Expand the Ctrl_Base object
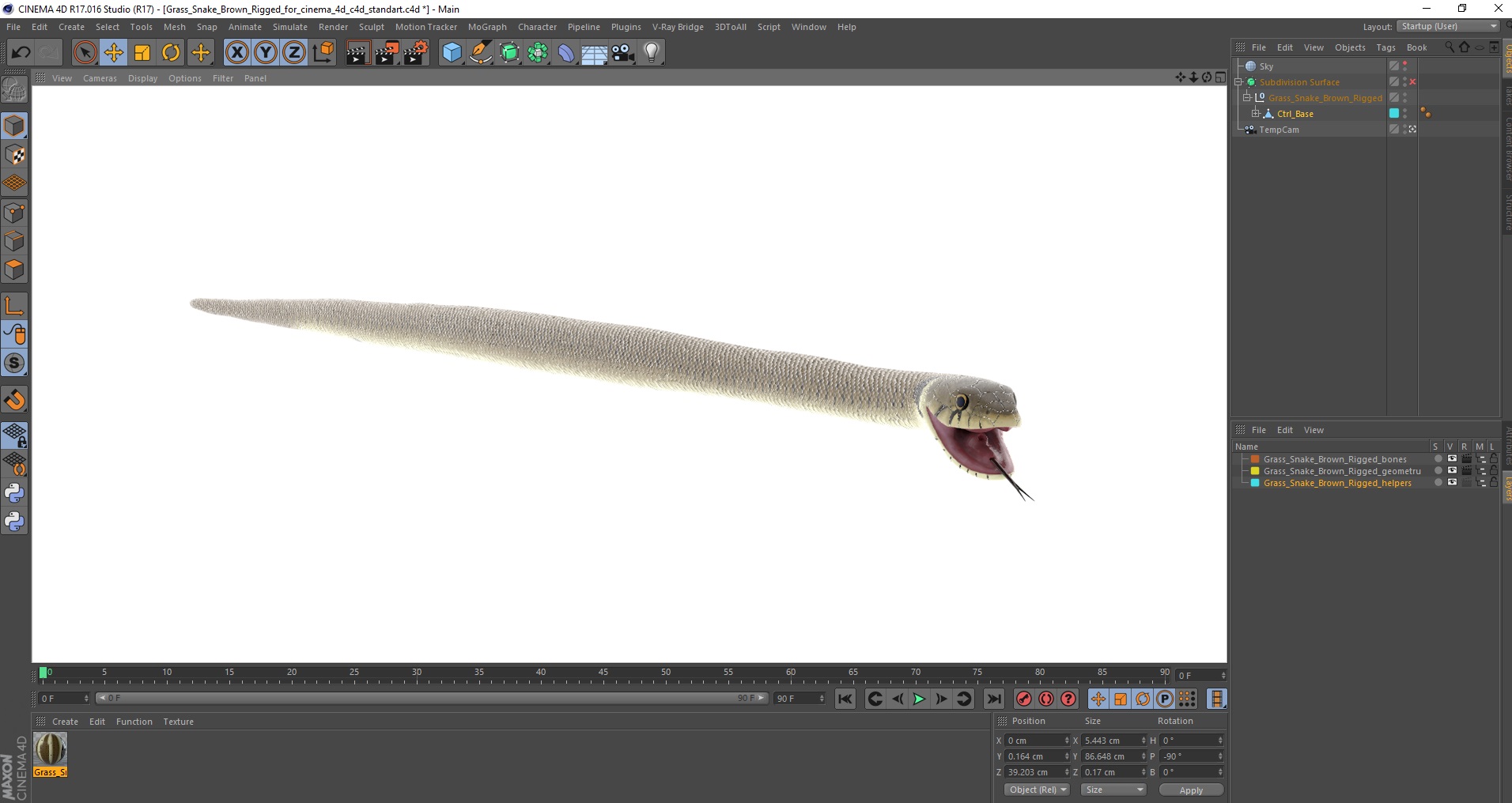Screen dimensions: 1512x803 click(1256, 114)
